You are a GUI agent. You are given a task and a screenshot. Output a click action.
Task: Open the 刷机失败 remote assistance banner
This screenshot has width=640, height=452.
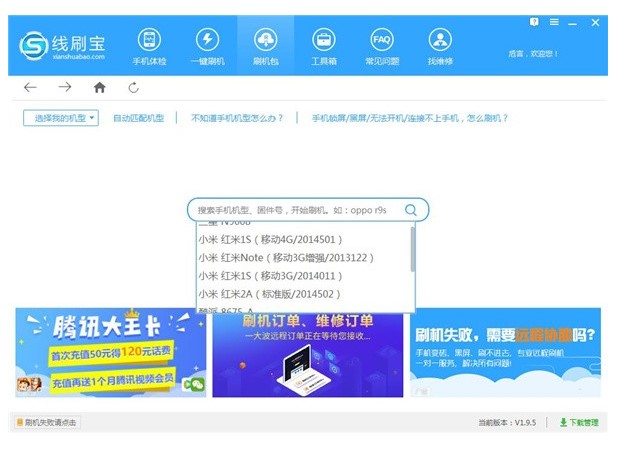[505, 352]
